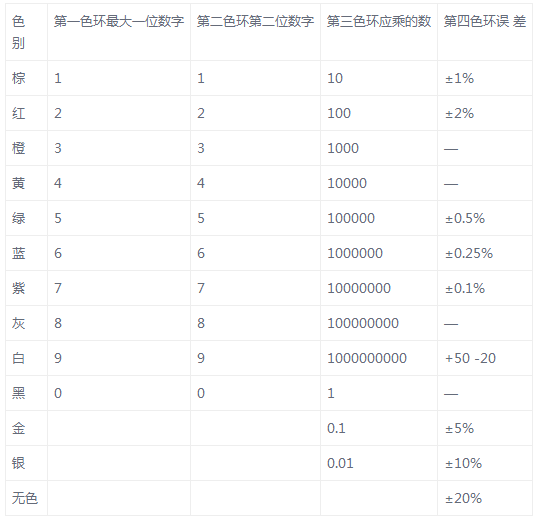This screenshot has height=521, width=538.
Task: Click multiplier 100000000 in the 灰 row
Action: 363,324
